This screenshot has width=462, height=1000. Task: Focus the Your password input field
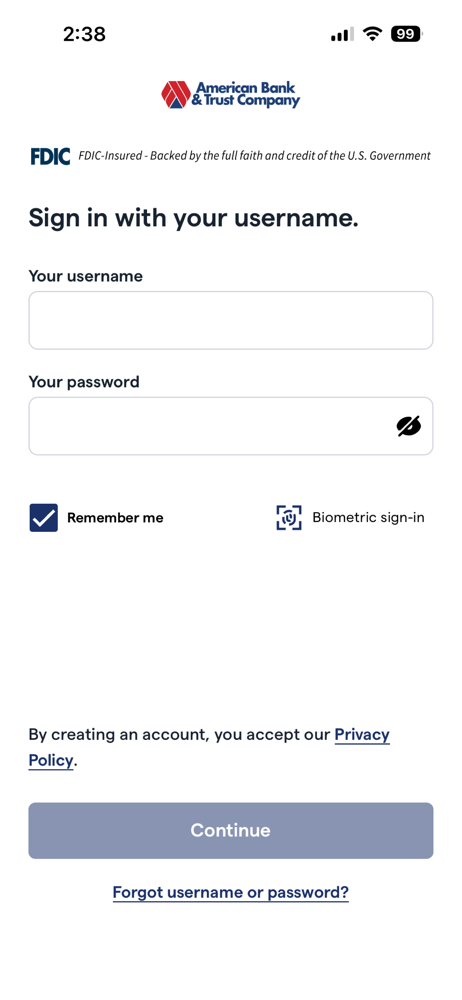pyautogui.click(x=231, y=426)
